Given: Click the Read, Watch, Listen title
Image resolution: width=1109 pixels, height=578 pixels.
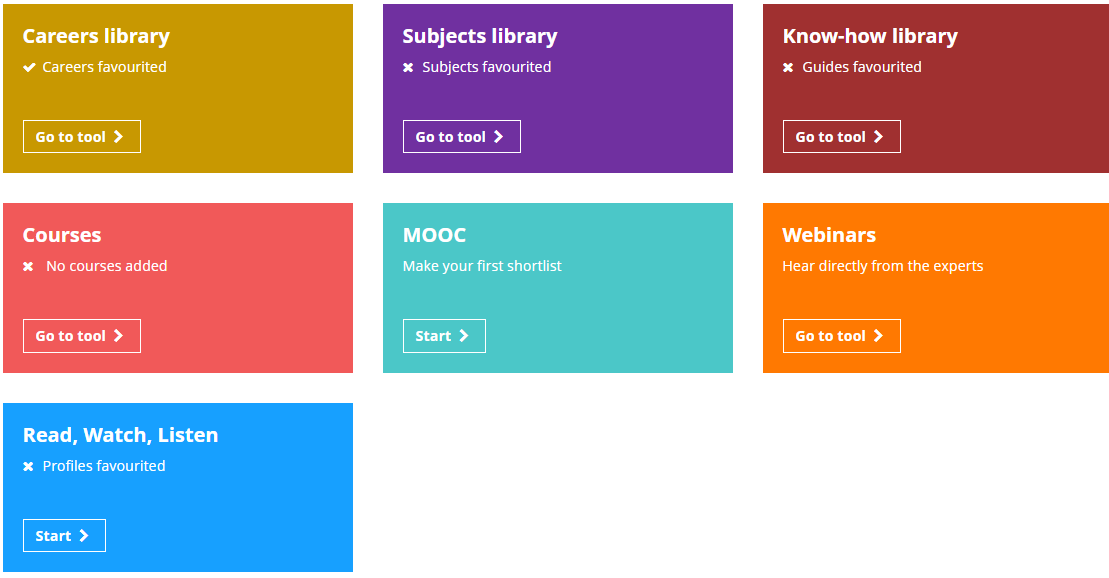Looking at the screenshot, I should [120, 435].
